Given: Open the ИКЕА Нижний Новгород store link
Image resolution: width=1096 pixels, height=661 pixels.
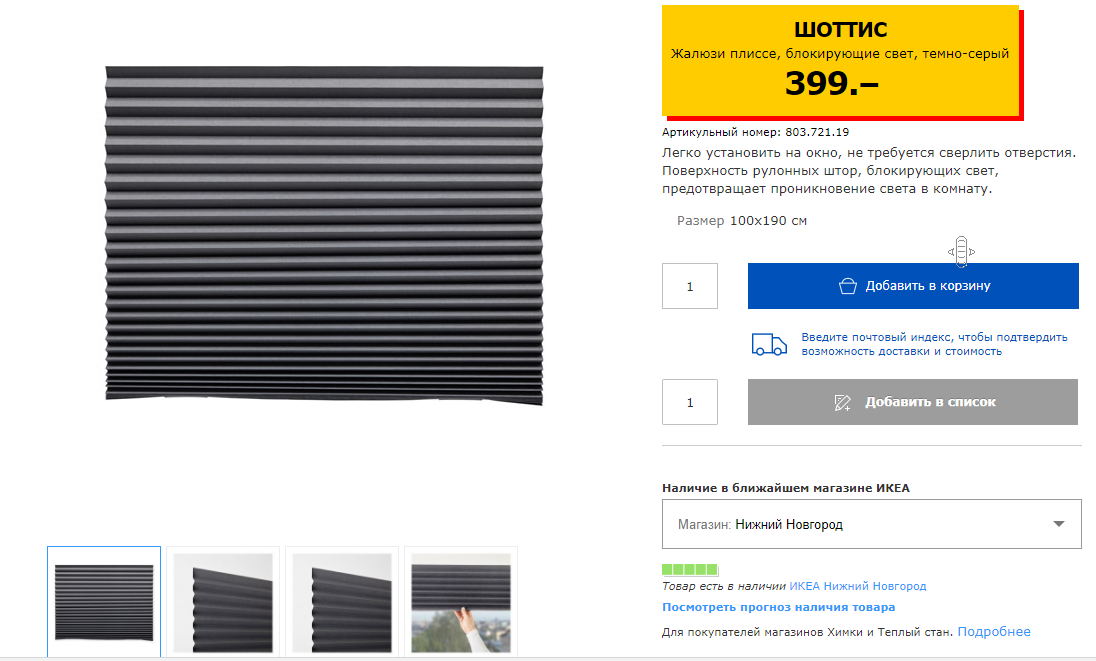Looking at the screenshot, I should pos(858,586).
